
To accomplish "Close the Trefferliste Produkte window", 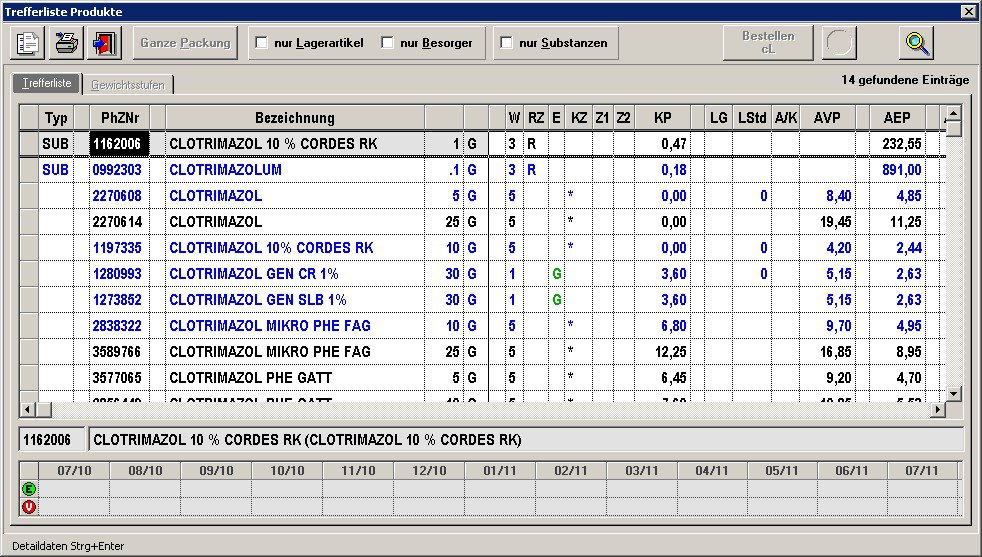I will point(967,11).
